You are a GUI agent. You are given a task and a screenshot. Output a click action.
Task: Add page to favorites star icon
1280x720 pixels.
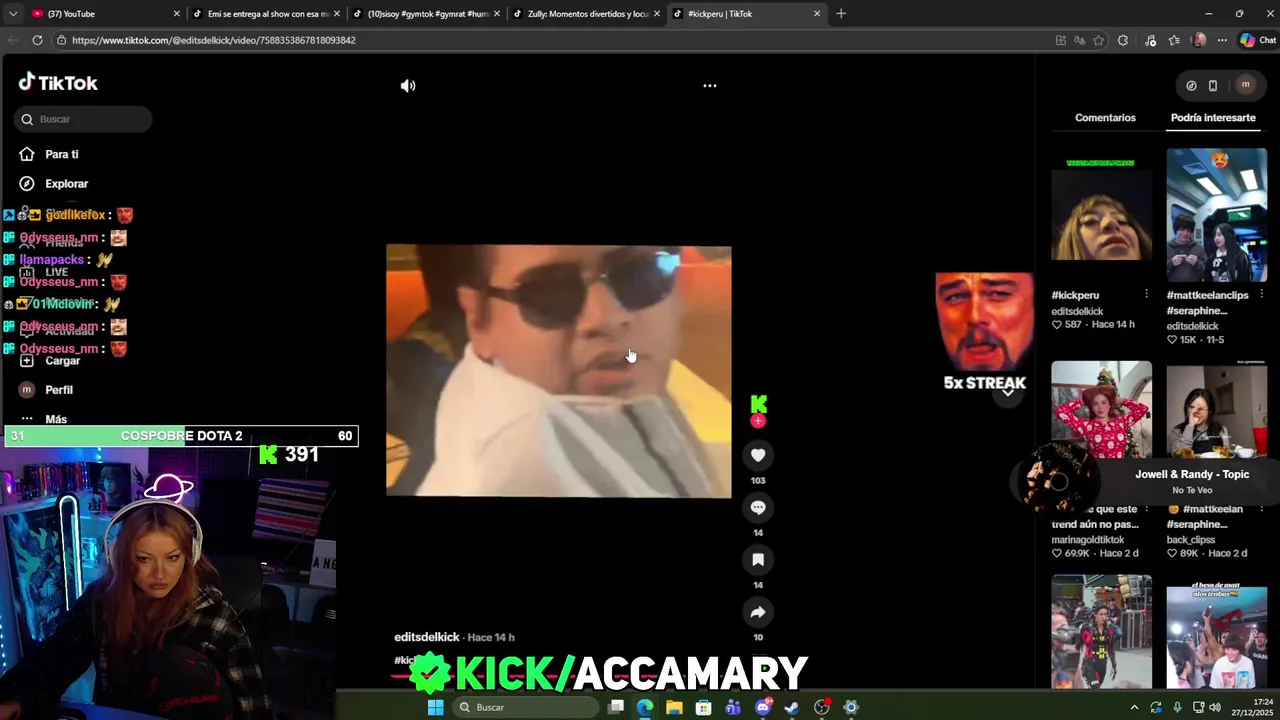1098,40
